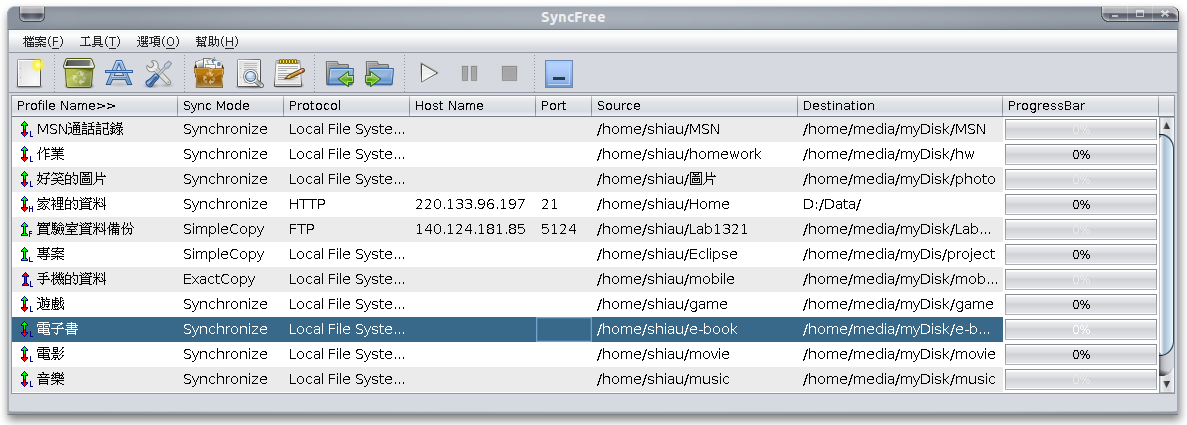Click the blue letter A toolbar icon
The width and height of the screenshot is (1187, 425).
pos(119,73)
